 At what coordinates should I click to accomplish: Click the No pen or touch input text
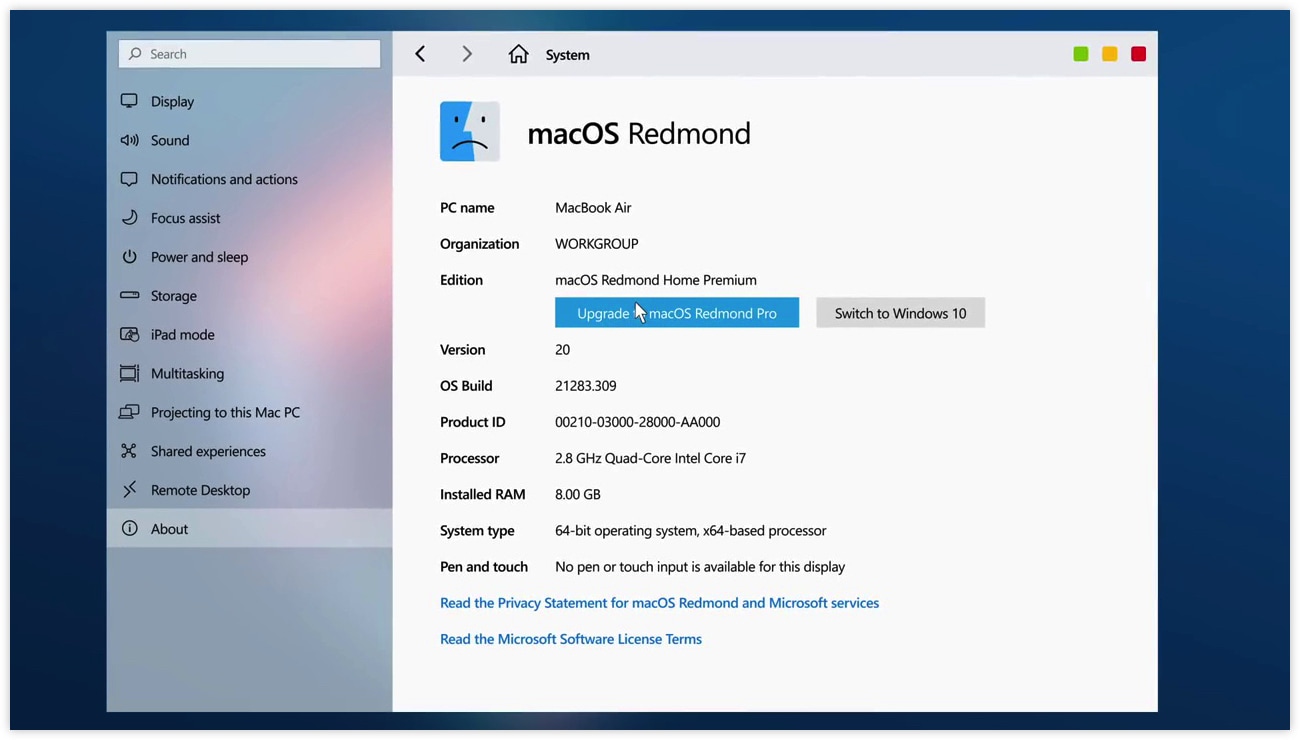pos(700,567)
